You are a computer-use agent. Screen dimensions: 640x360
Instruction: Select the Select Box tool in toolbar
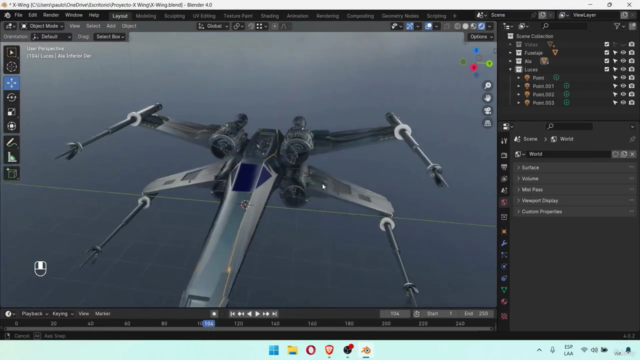pos(11,53)
